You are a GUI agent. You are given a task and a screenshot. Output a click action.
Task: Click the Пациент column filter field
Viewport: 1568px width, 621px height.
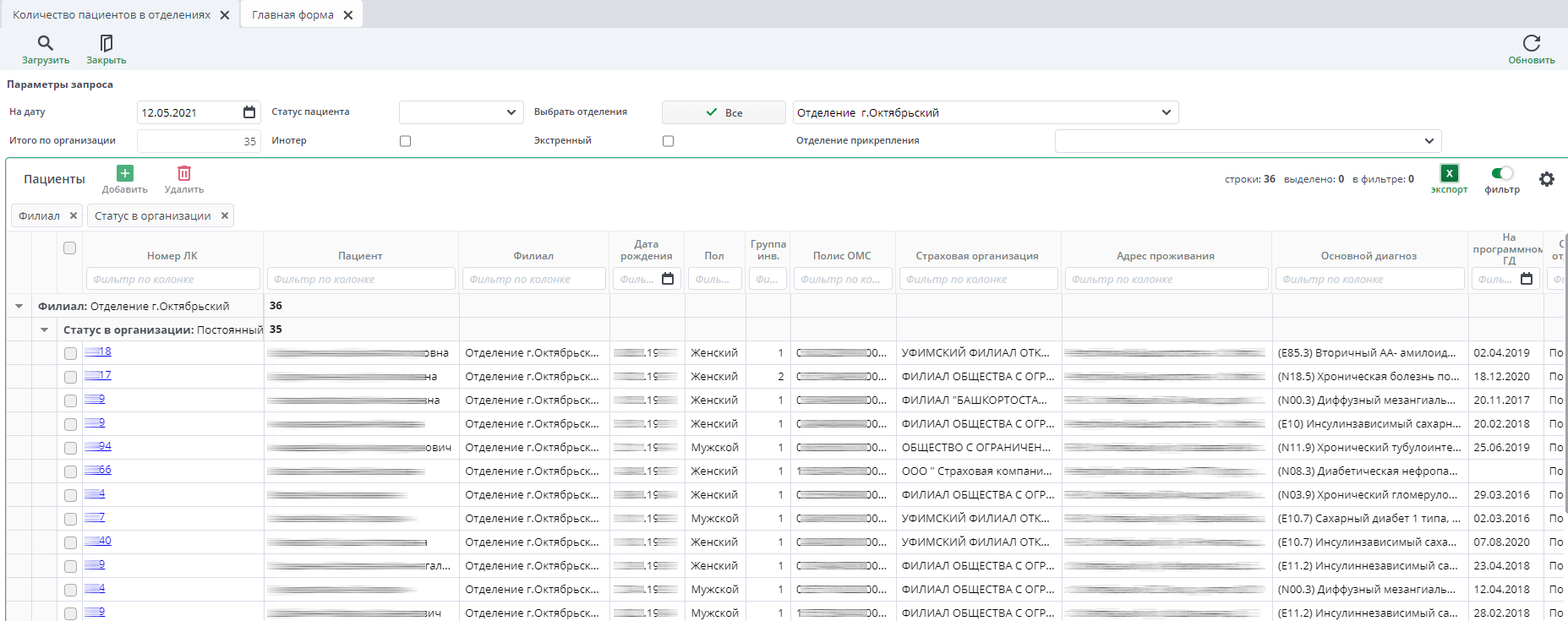[x=361, y=279]
